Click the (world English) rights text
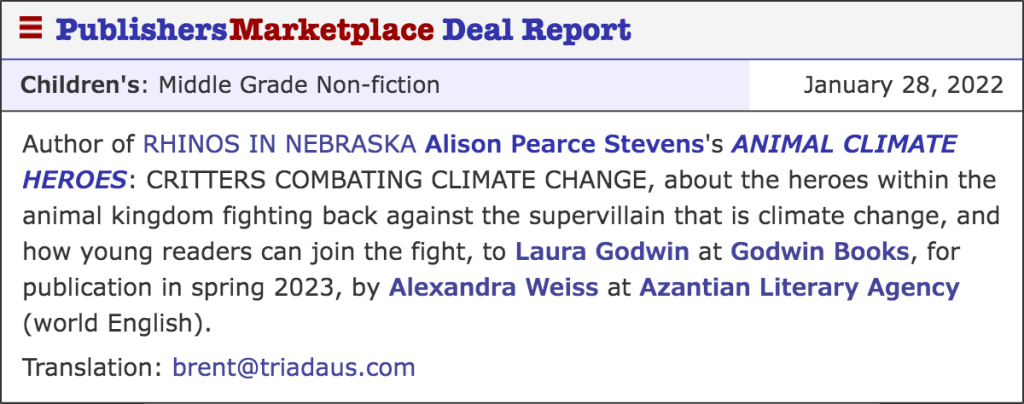Image resolution: width=1024 pixels, height=404 pixels. [118, 324]
